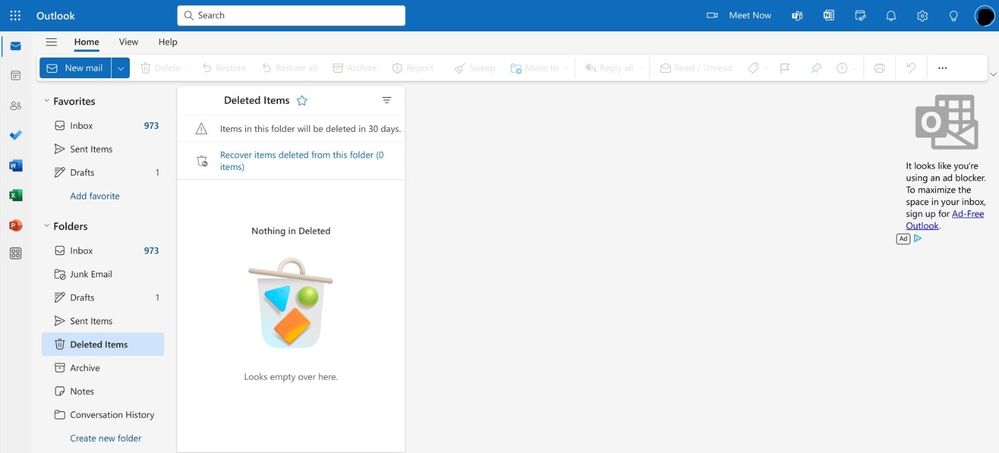Click into the Search box
The image size is (999, 453).
(x=291, y=15)
